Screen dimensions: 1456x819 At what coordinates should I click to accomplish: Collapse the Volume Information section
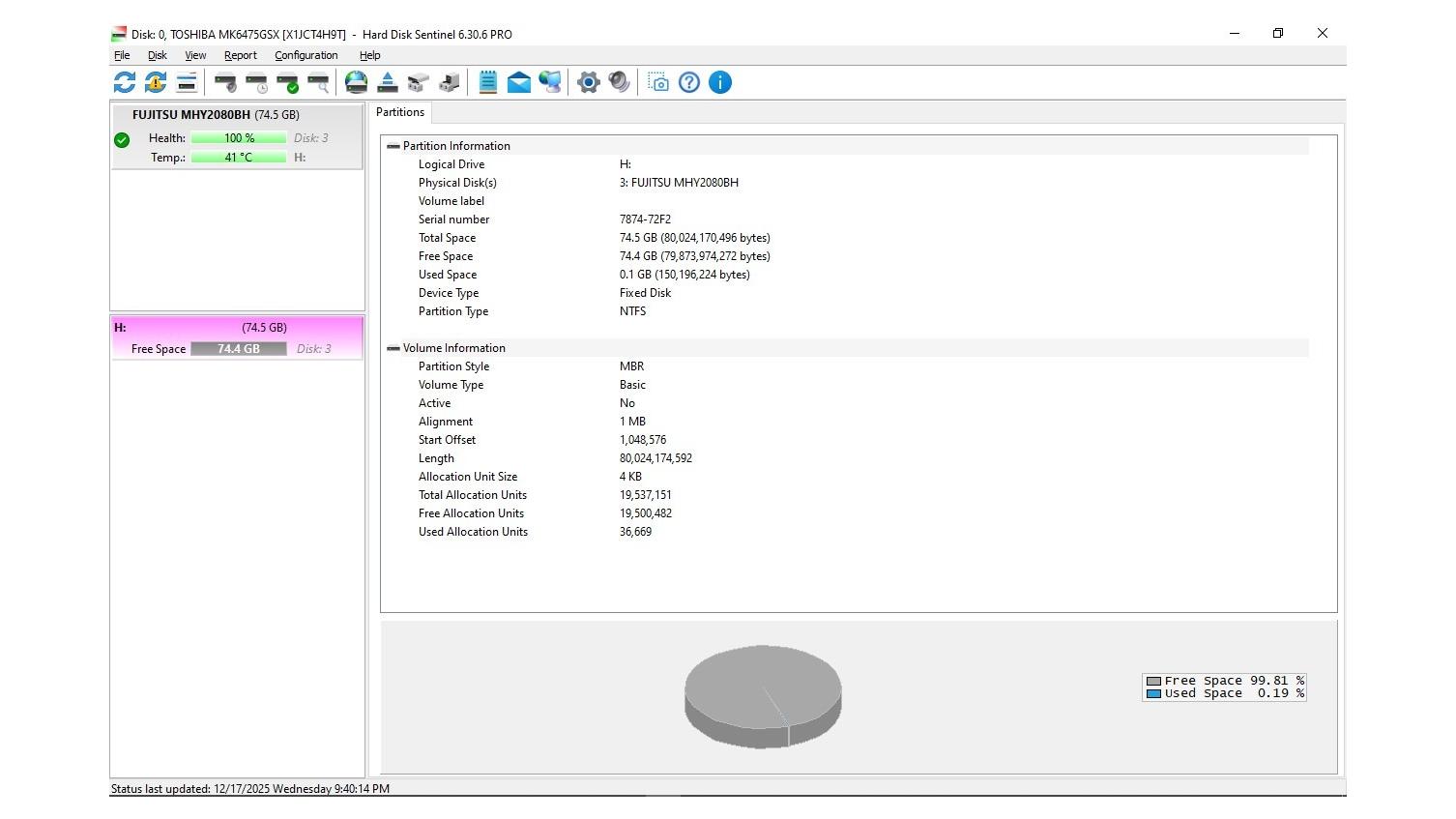[393, 348]
